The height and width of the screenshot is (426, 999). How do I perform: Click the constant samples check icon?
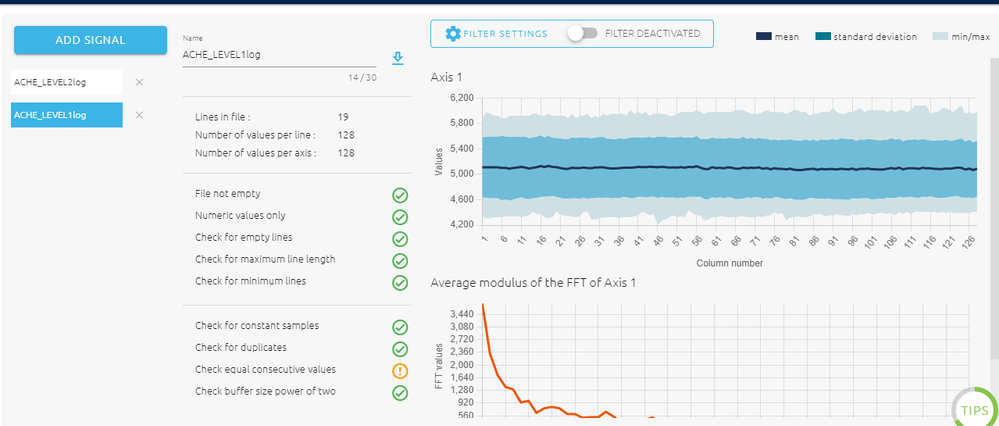(x=400, y=327)
